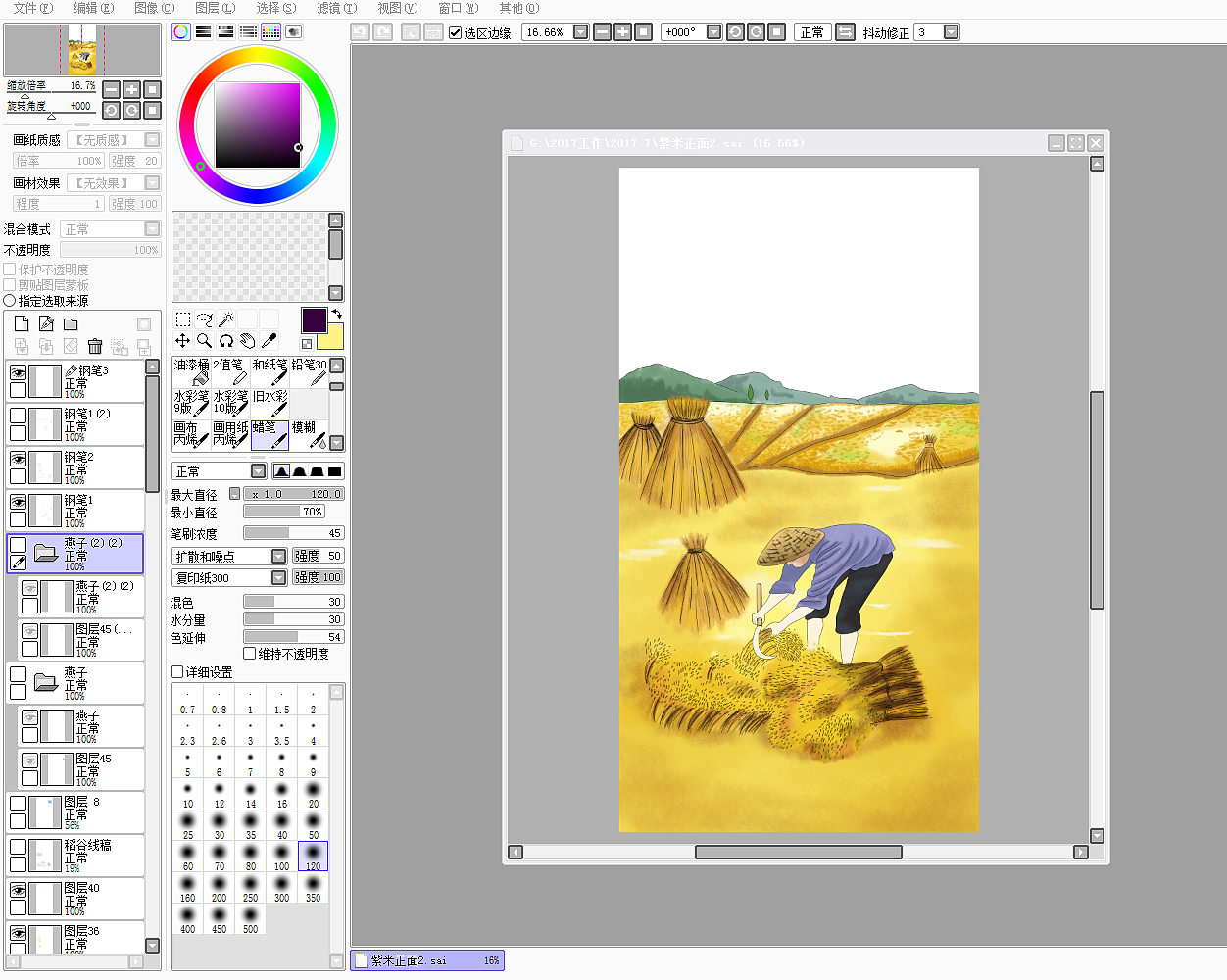Swap foreground and background colors

(x=337, y=315)
